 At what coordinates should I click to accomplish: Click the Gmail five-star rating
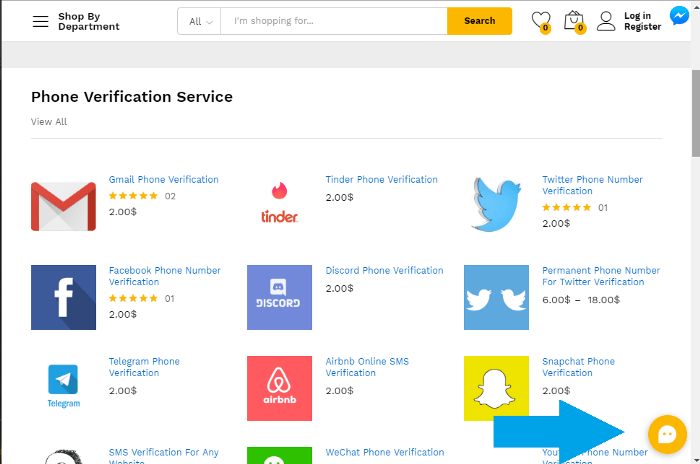click(133, 196)
